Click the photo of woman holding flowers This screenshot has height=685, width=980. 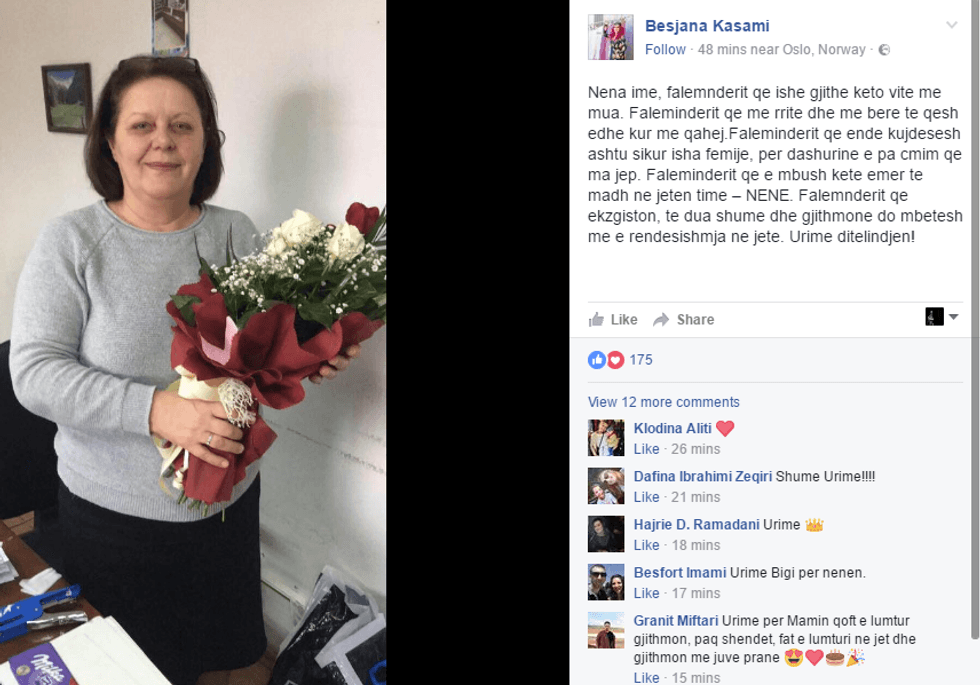tap(192, 342)
